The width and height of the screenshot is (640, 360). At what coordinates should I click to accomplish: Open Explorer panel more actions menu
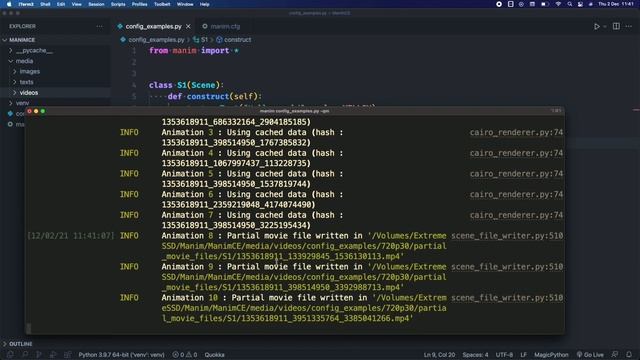click(x=100, y=26)
